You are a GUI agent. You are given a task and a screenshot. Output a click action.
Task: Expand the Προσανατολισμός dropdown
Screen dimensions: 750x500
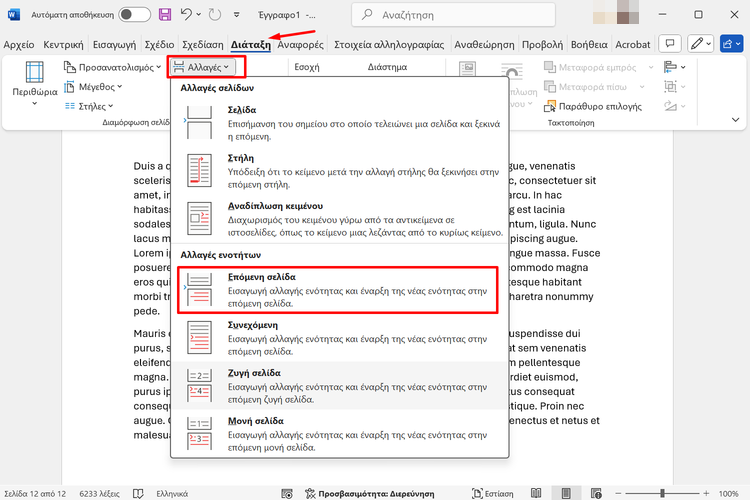coord(112,67)
